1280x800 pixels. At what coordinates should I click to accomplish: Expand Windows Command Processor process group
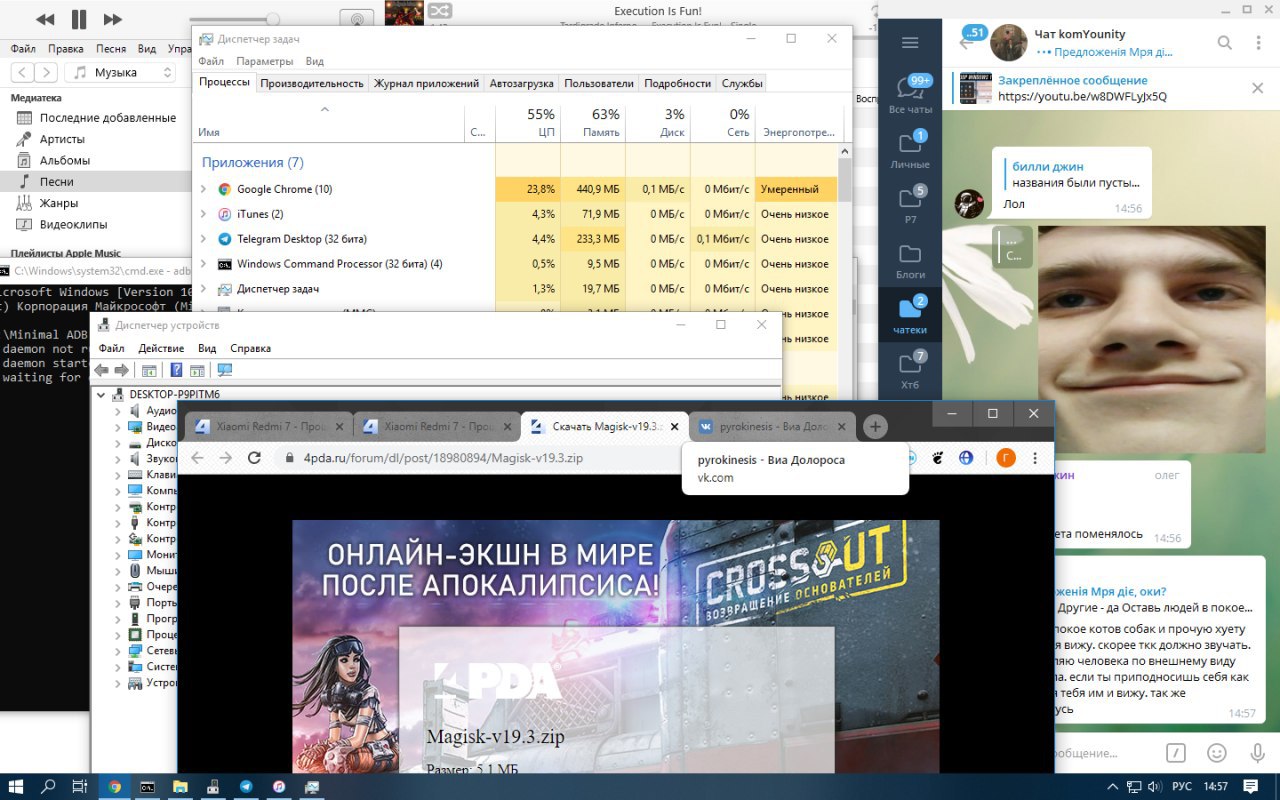click(204, 264)
